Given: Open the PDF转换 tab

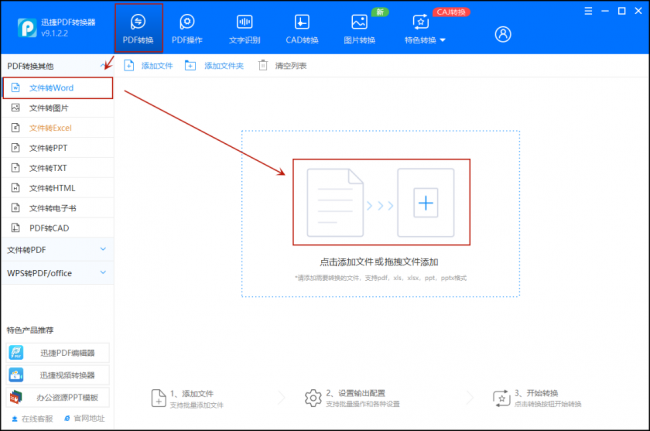Looking at the screenshot, I should click(x=138, y=28).
